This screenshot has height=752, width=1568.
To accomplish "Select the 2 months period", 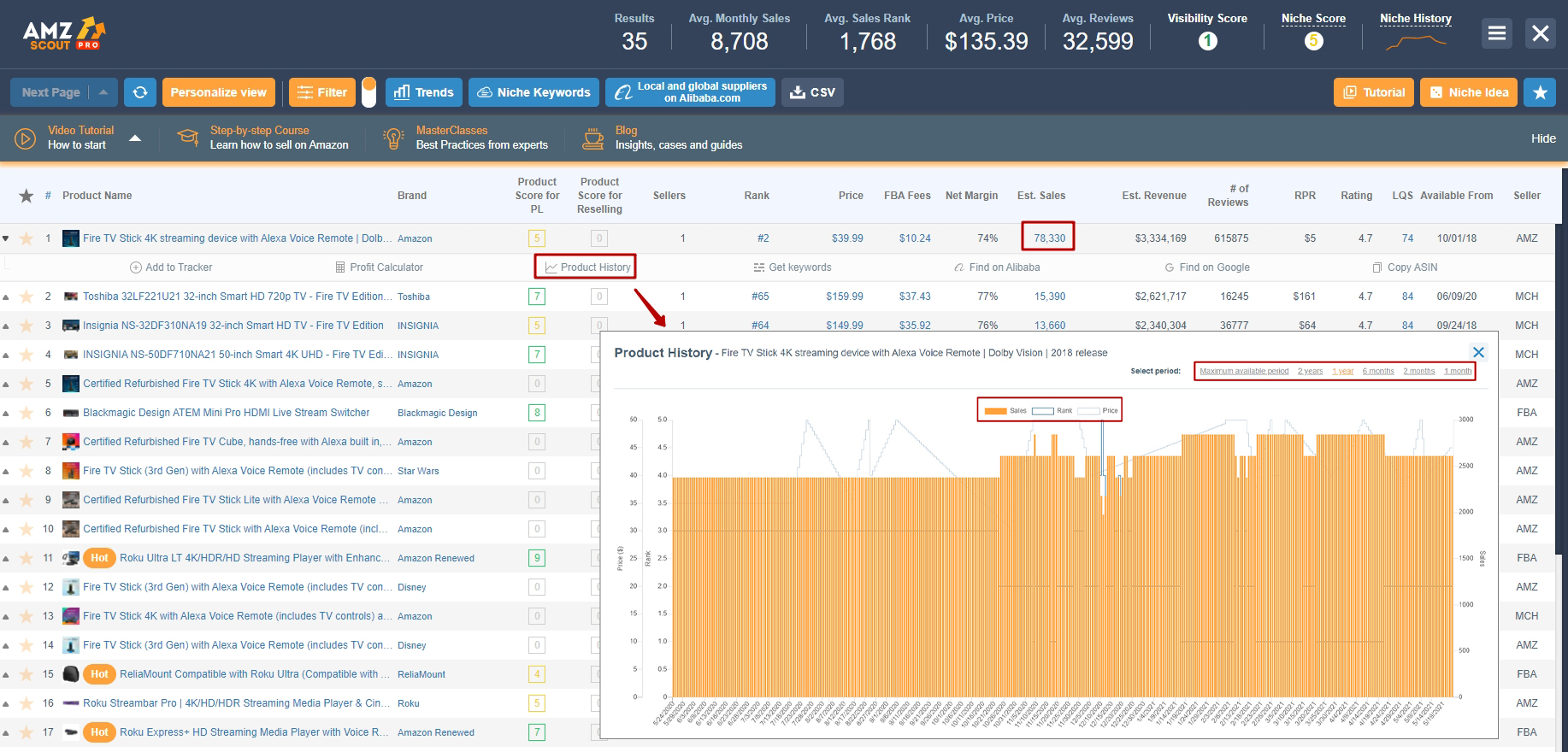I will [x=1419, y=371].
